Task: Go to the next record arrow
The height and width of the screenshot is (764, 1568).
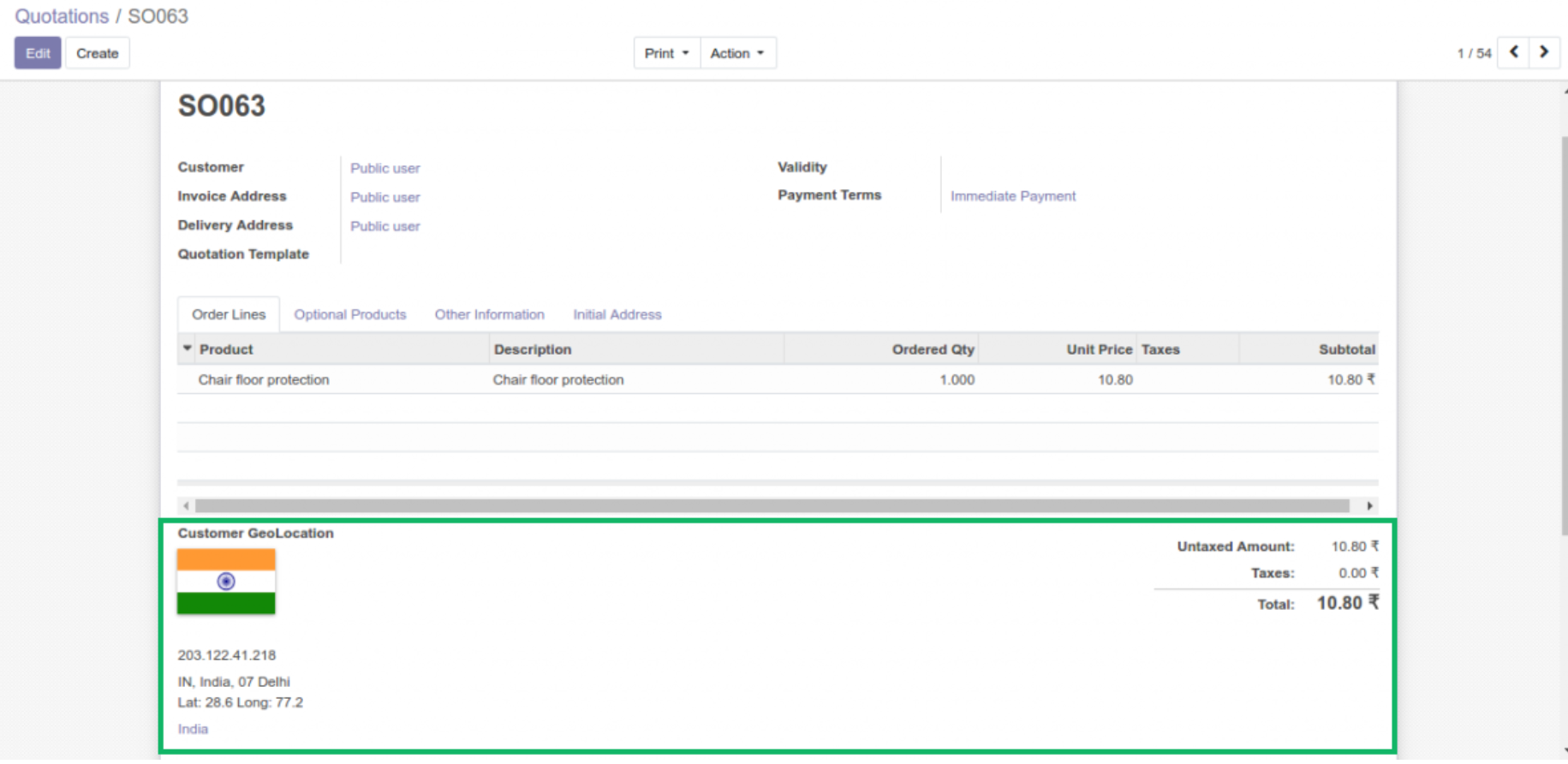Action: pyautogui.click(x=1544, y=52)
